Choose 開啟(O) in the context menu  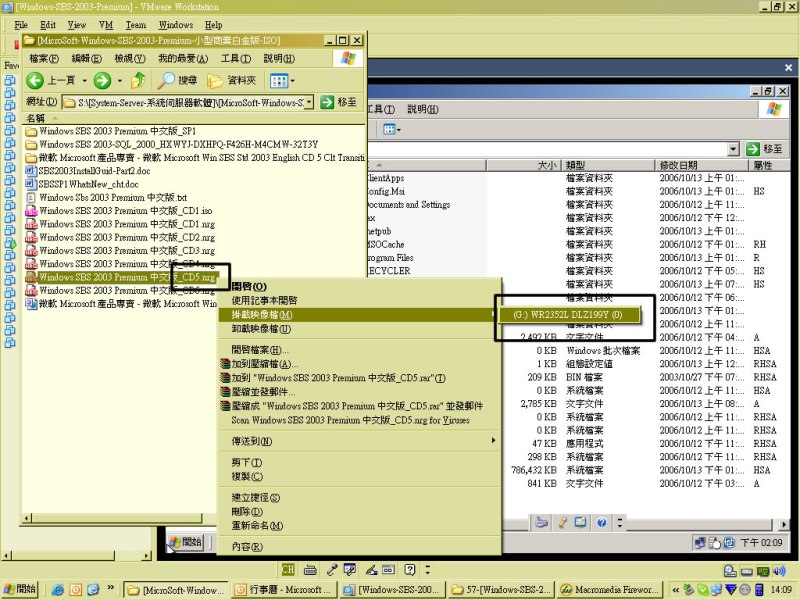(359, 286)
